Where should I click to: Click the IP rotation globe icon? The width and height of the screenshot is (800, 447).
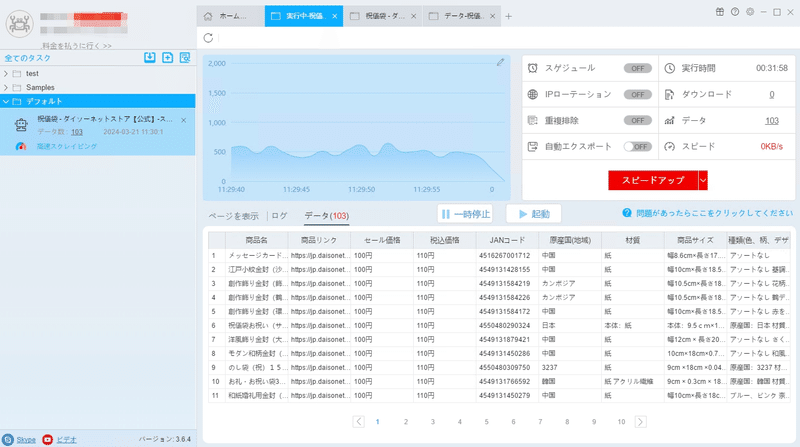tap(533, 94)
